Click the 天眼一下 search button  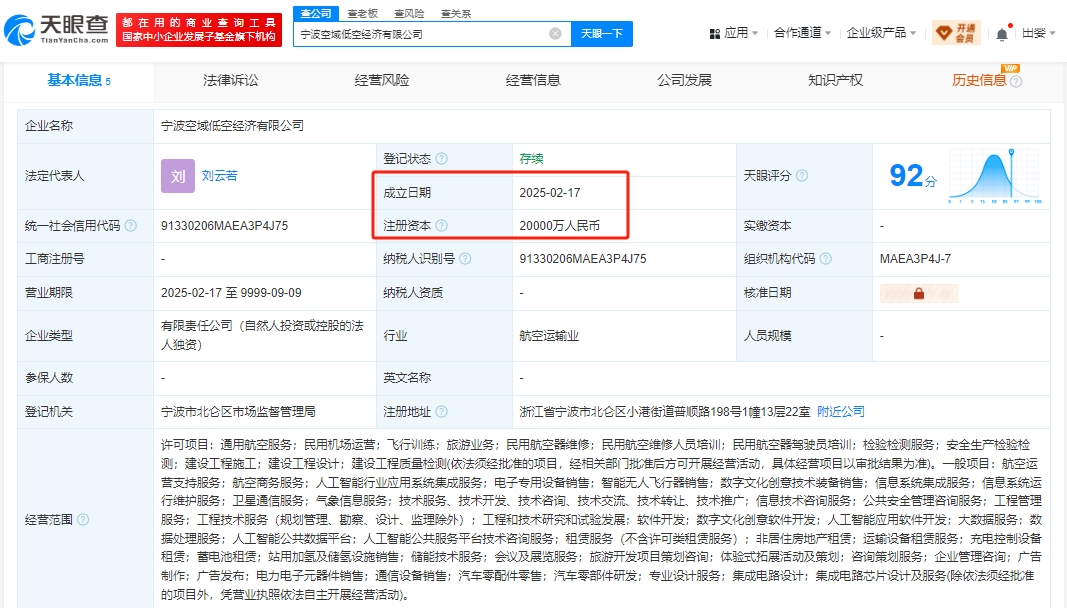tap(602, 33)
